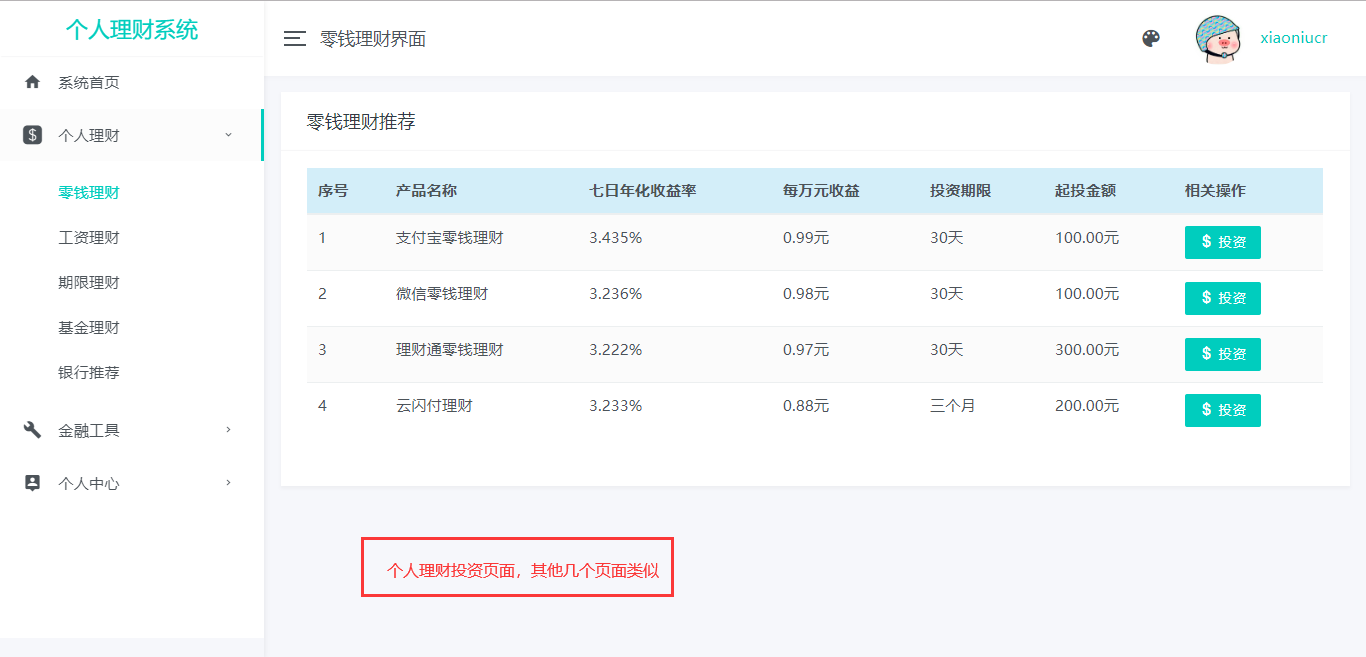The image size is (1366, 657).
Task: Select the 支付宝零钱理财 product name
Action: click(x=449, y=238)
